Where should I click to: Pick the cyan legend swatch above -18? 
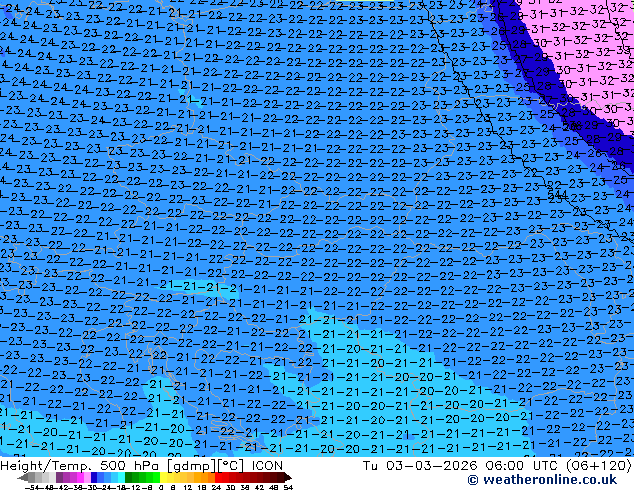coord(121,477)
